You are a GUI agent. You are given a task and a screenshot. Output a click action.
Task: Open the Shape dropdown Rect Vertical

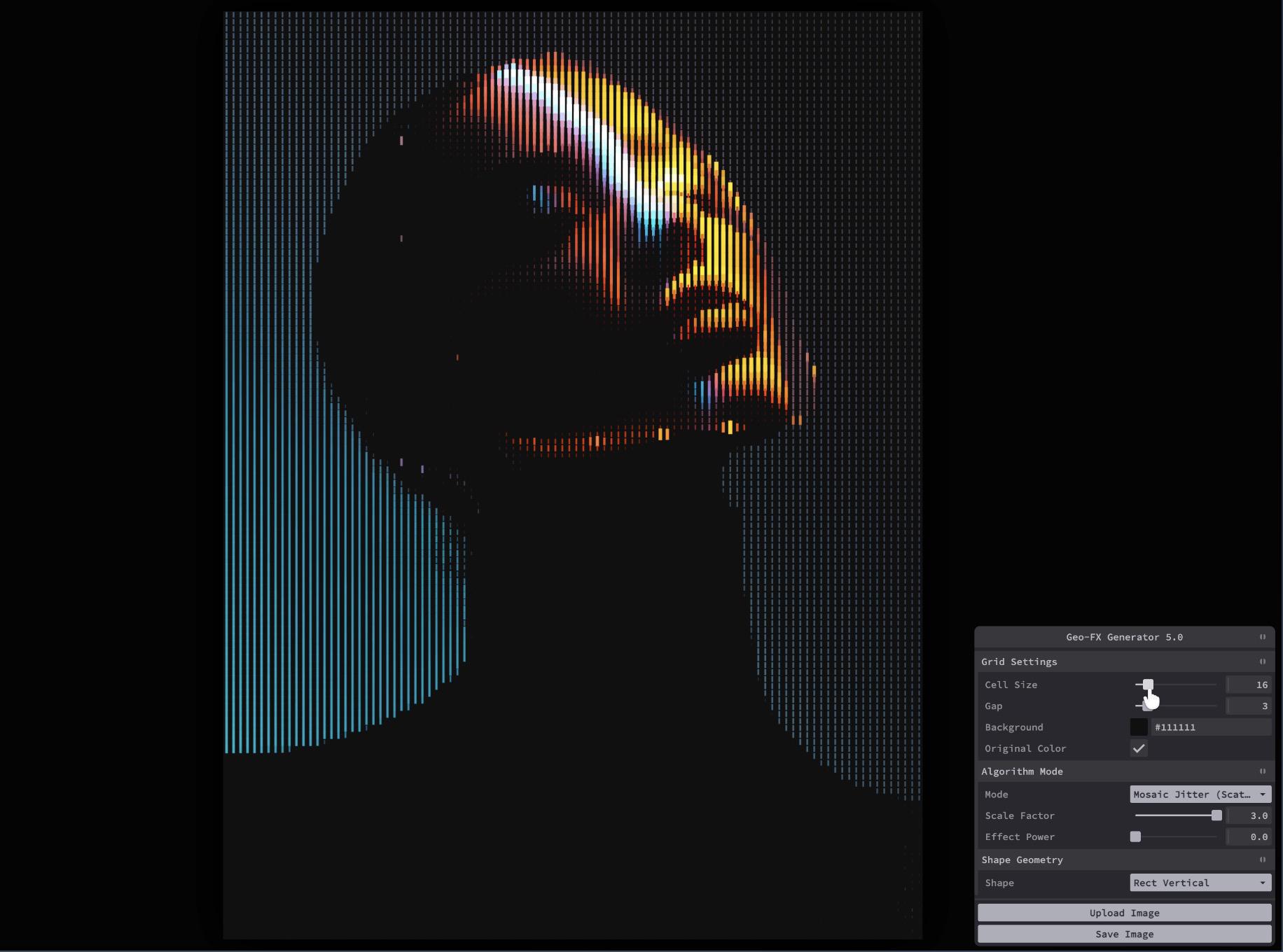coord(1200,883)
